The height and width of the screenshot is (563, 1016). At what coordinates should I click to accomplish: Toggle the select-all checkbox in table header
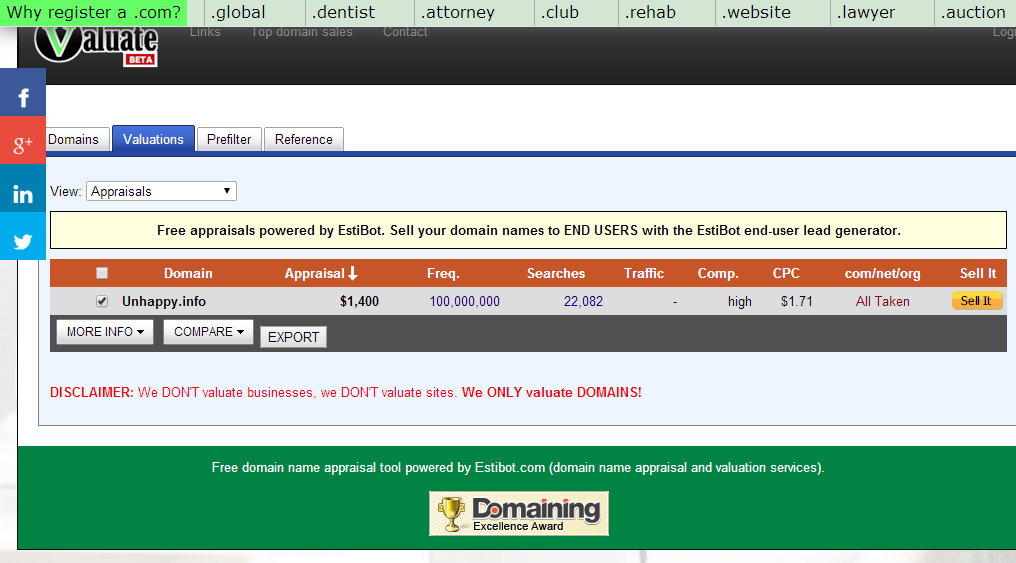point(102,273)
